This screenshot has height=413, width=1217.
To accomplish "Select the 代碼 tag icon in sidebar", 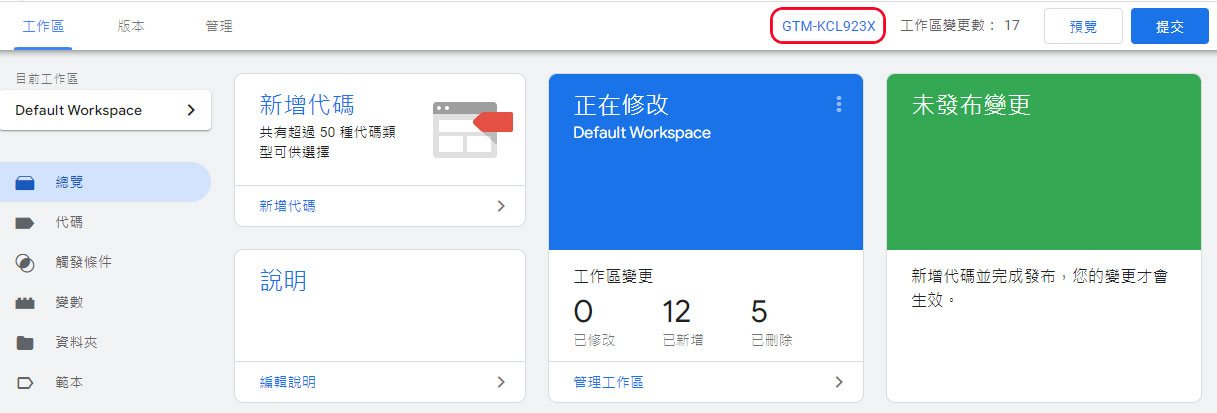I will 25,223.
